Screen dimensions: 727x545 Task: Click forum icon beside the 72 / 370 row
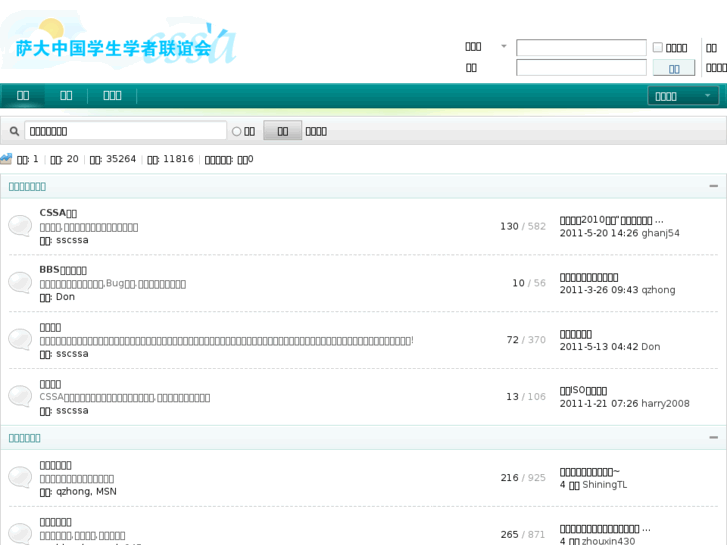pyautogui.click(x=20, y=339)
